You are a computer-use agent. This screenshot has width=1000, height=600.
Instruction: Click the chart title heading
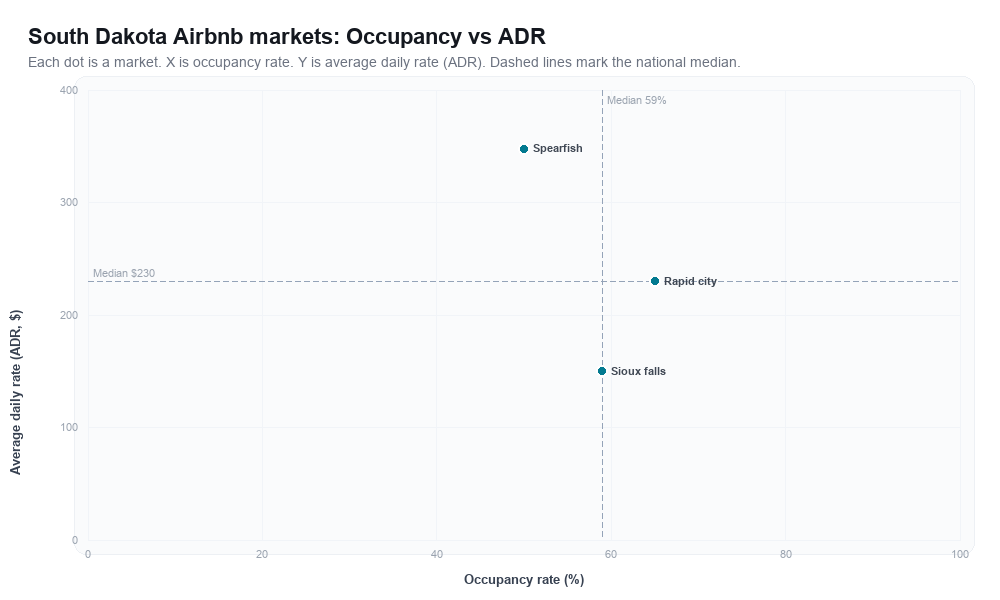(x=287, y=36)
